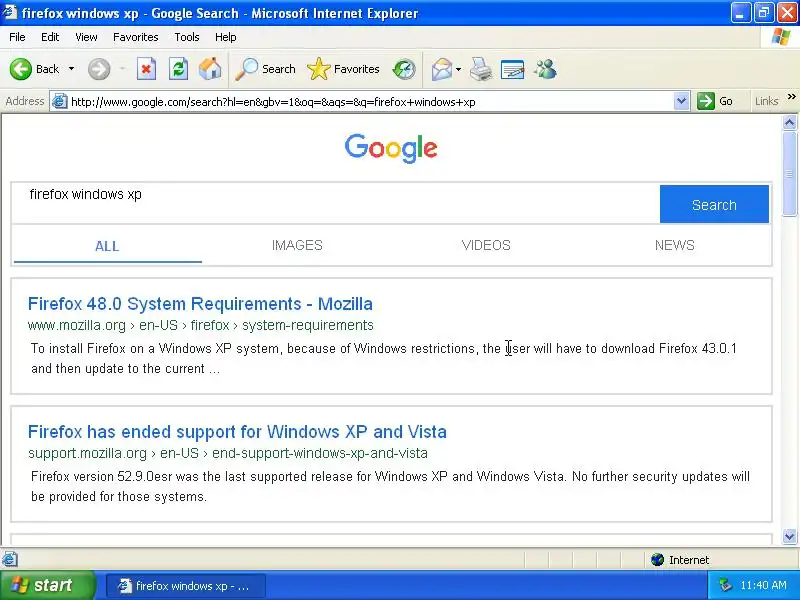The width and height of the screenshot is (800, 600).
Task: Expand the address bar dropdown arrow
Action: 681,102
